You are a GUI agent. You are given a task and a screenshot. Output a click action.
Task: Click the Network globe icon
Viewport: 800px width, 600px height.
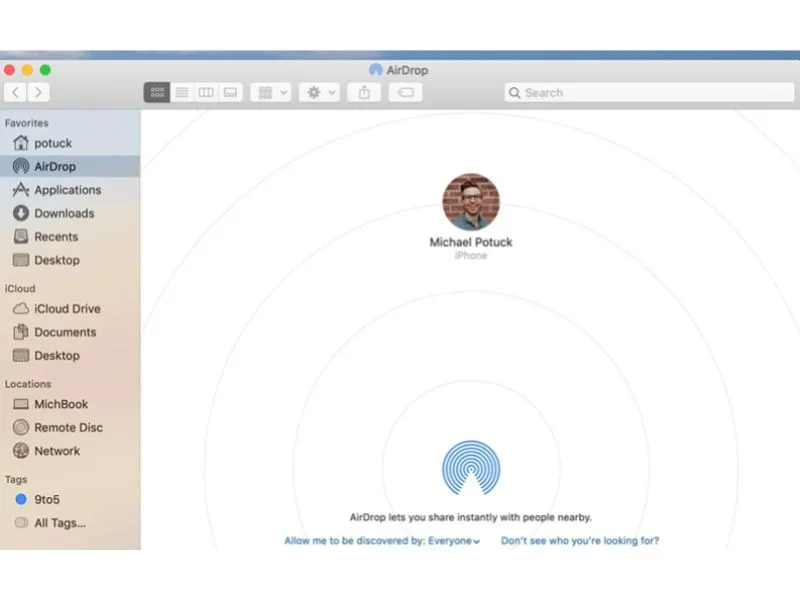pos(21,451)
